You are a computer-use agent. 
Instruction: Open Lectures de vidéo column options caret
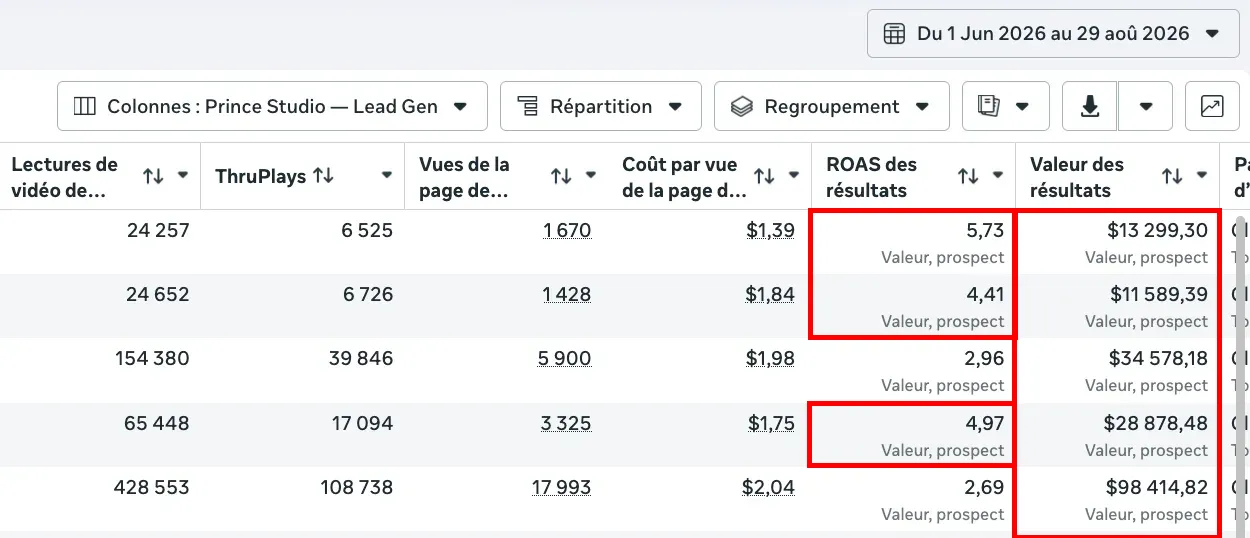(183, 176)
